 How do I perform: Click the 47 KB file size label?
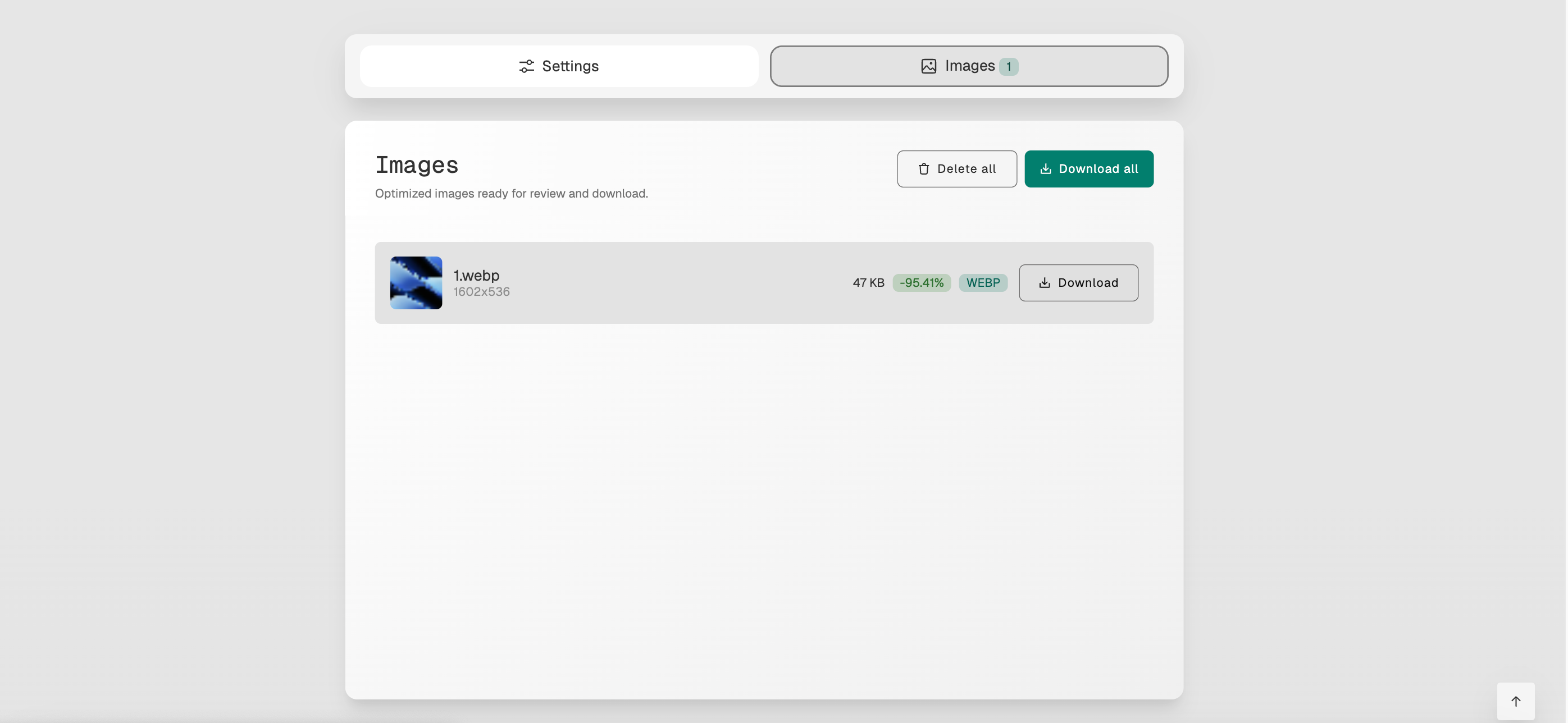pyautogui.click(x=868, y=283)
